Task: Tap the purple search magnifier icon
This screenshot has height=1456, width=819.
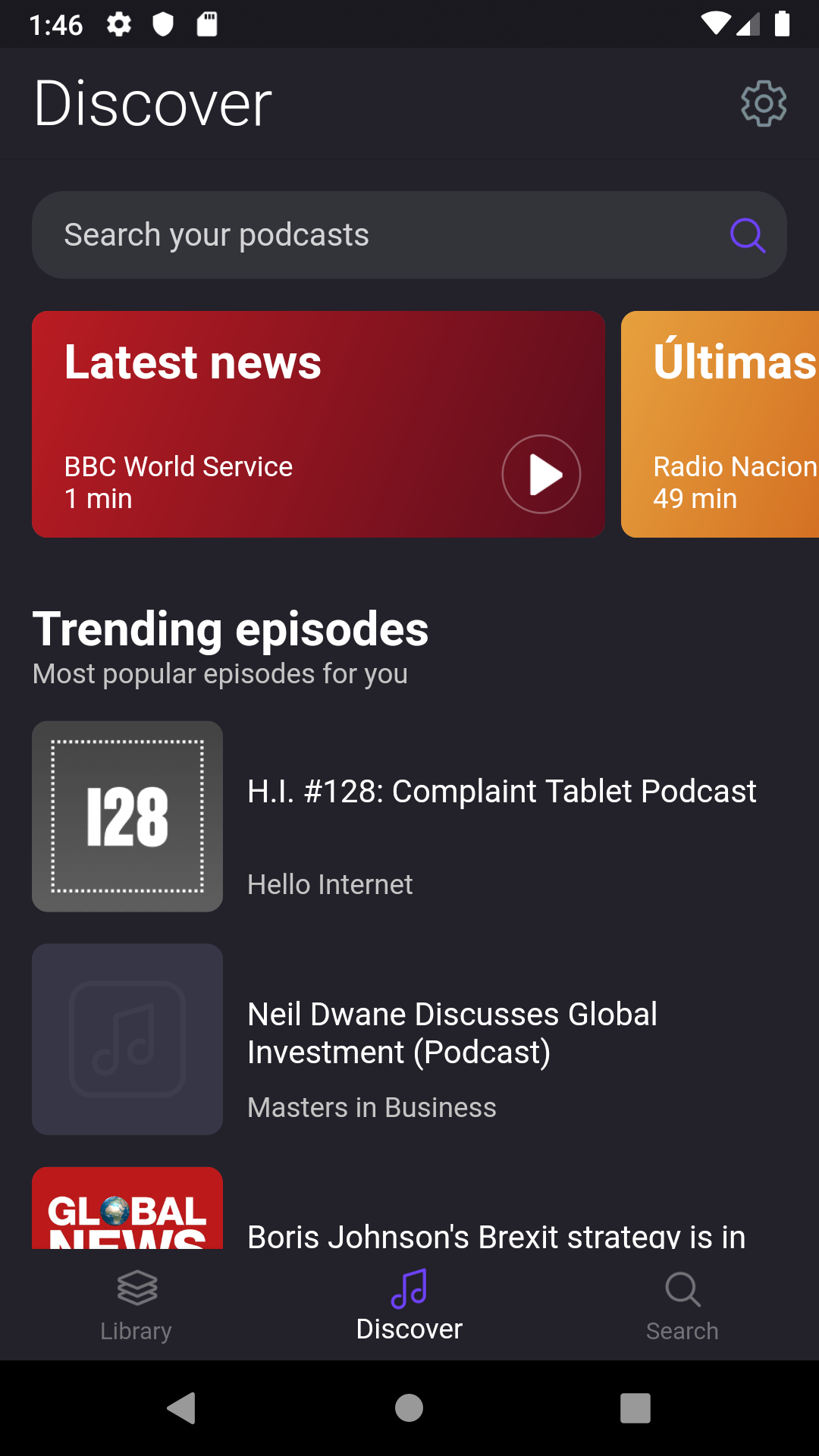Action: (748, 235)
